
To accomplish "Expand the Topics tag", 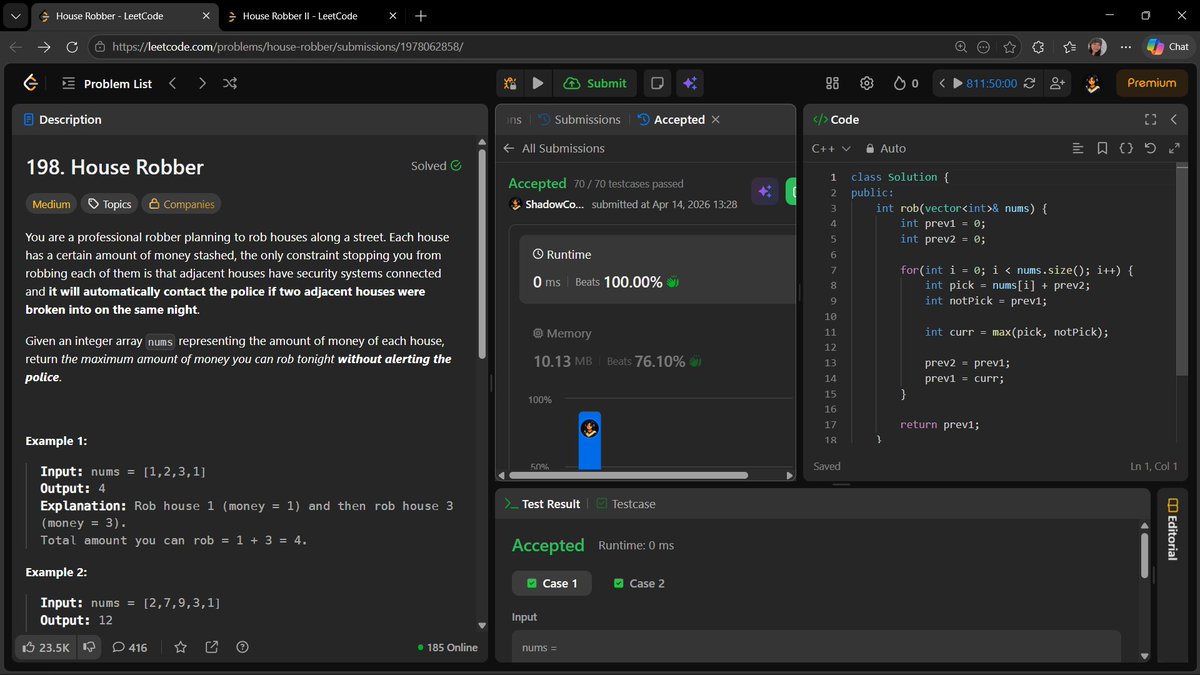I will (x=109, y=204).
